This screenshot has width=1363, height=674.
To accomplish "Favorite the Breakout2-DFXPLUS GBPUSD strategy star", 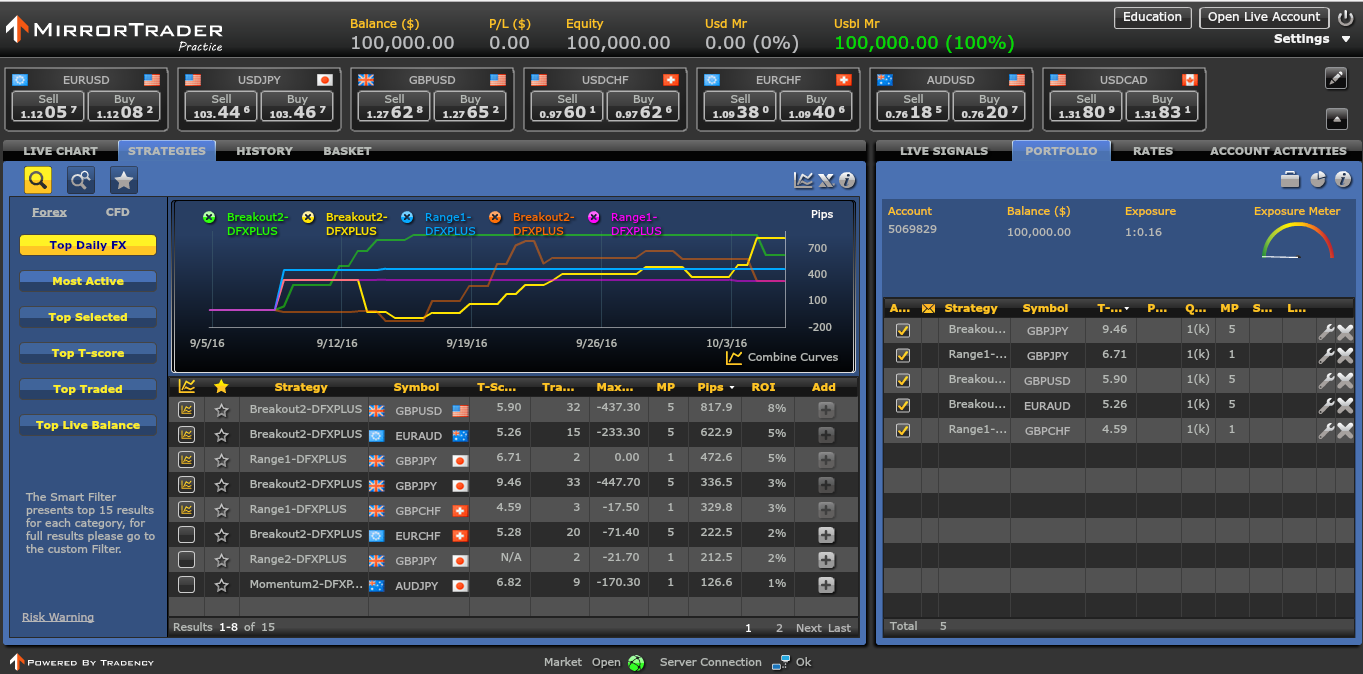I will click(x=222, y=410).
